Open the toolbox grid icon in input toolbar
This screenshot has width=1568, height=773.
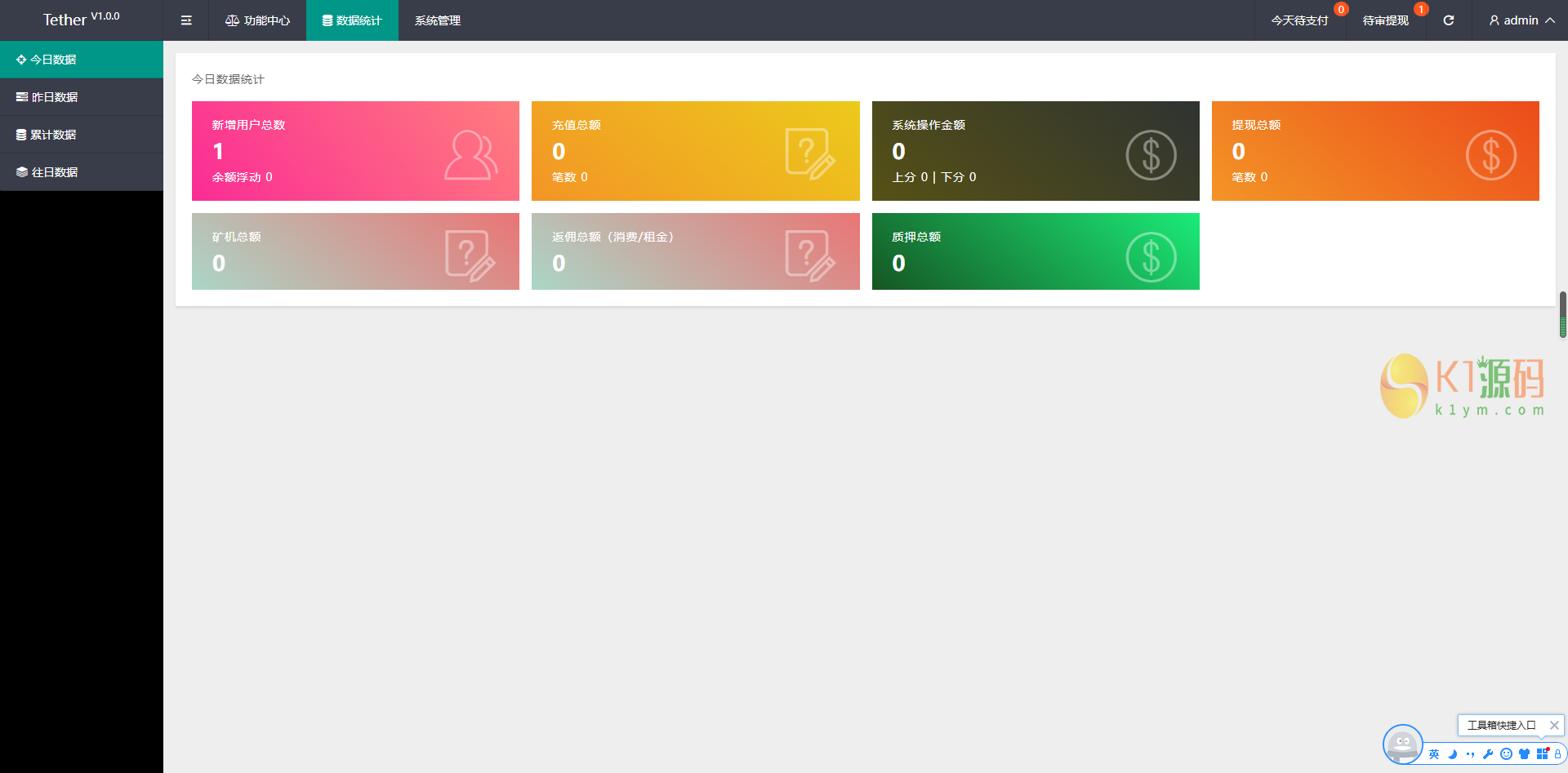pyautogui.click(x=1542, y=754)
